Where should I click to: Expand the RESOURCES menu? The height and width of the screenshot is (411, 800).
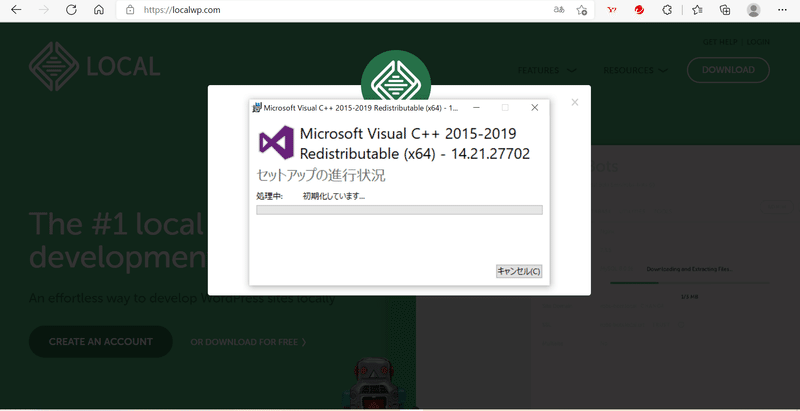(635, 70)
